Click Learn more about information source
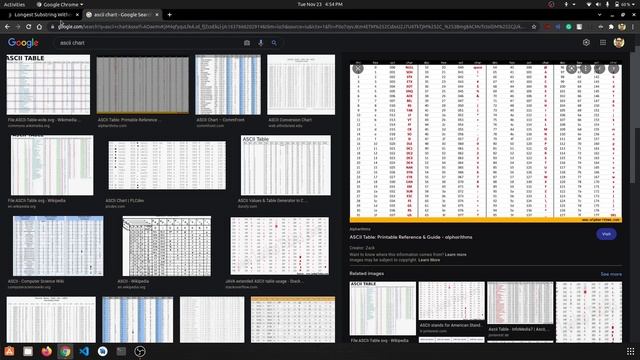This screenshot has width=640, height=360. point(456,254)
